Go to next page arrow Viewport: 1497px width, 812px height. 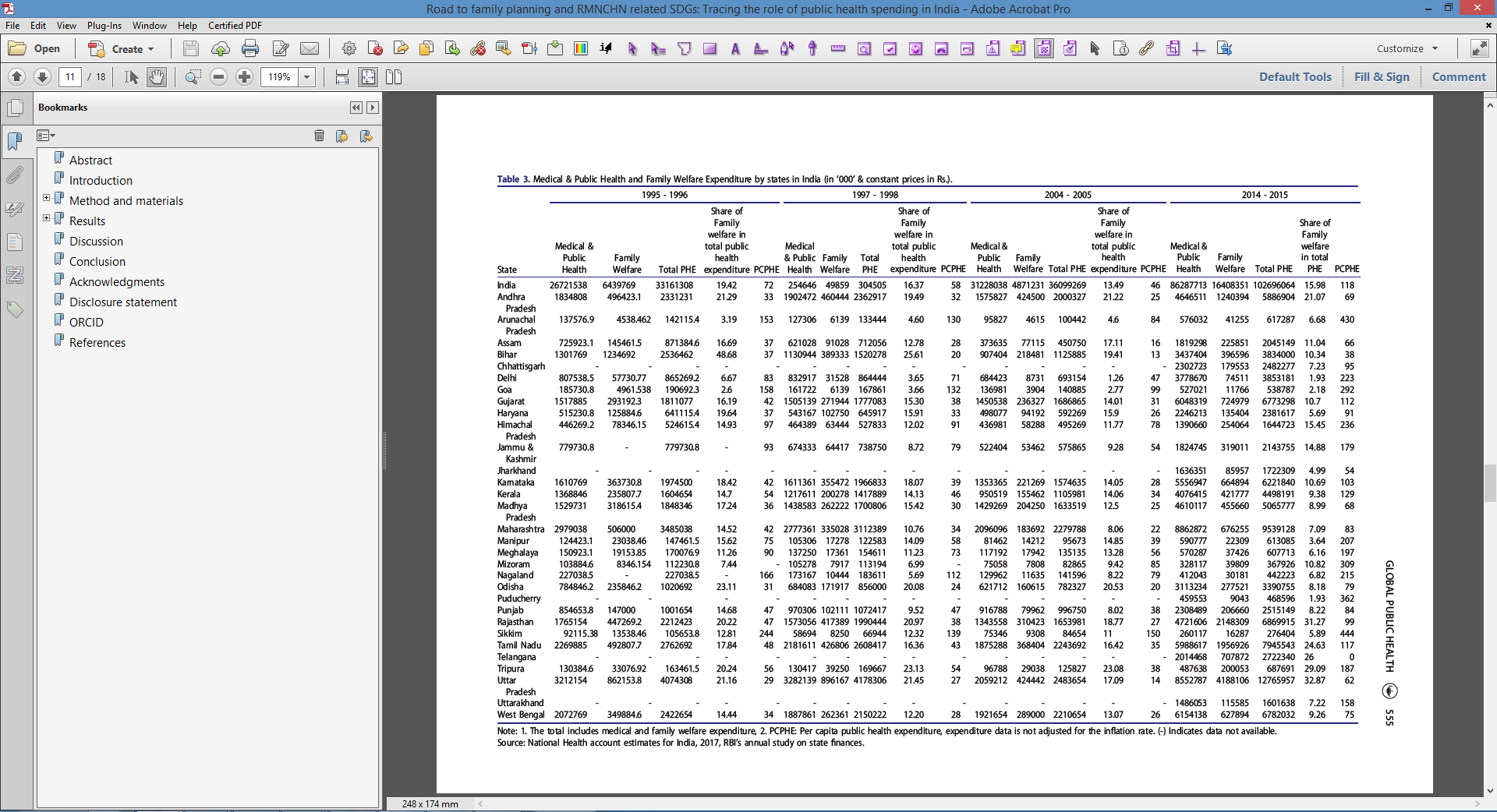43,77
